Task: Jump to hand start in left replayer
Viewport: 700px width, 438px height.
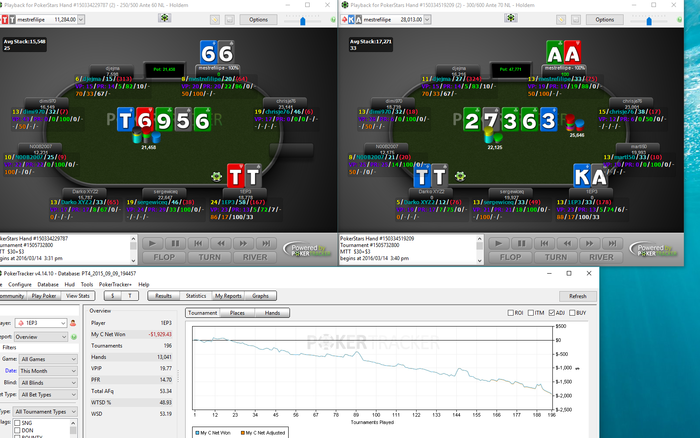Action: point(198,243)
